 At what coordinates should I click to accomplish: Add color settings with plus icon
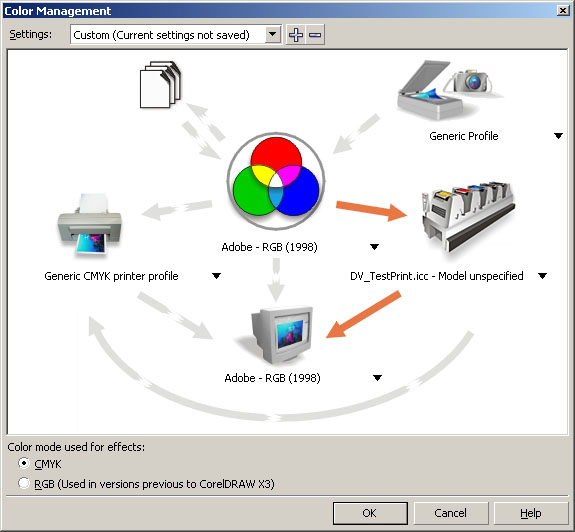[296, 35]
